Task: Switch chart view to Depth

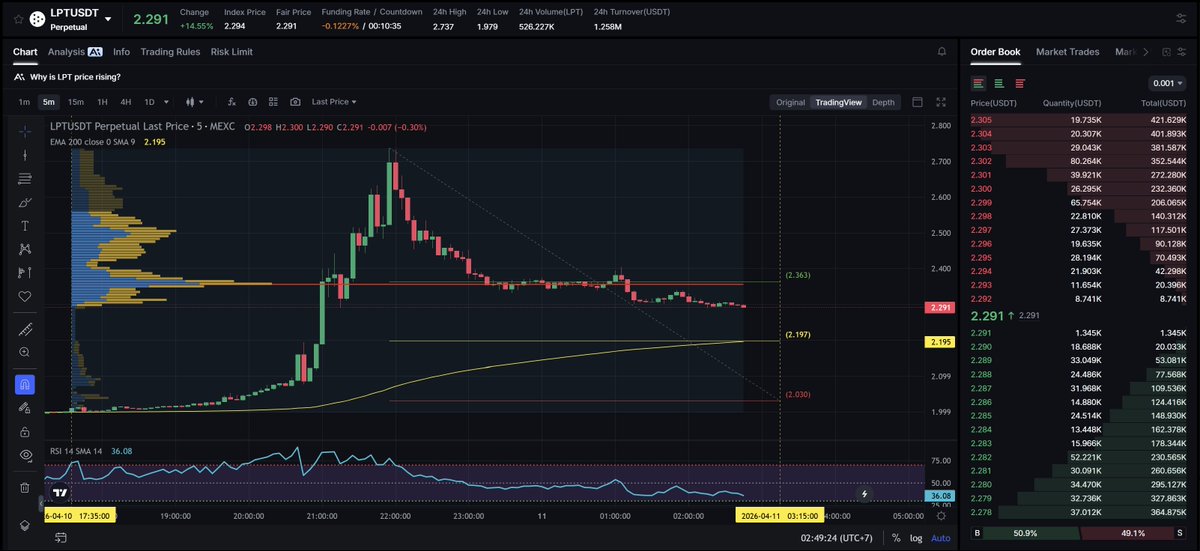Action: (884, 102)
